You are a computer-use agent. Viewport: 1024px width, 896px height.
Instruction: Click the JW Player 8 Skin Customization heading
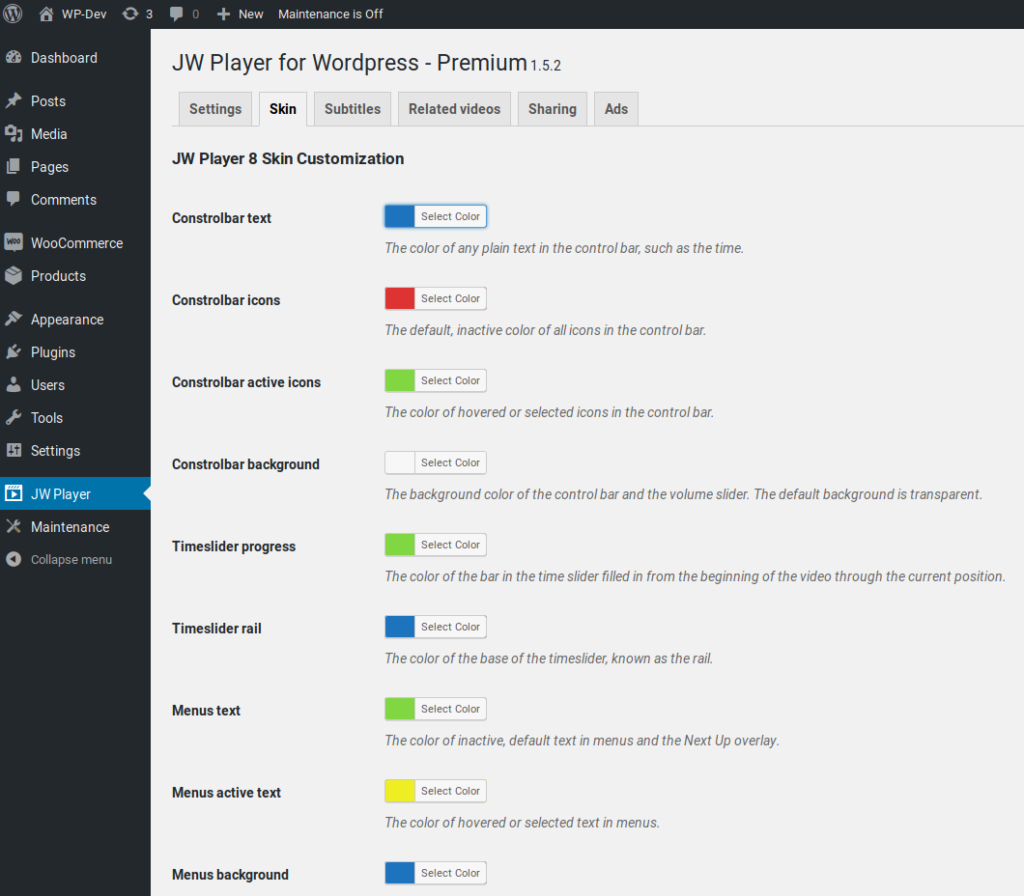(x=288, y=159)
